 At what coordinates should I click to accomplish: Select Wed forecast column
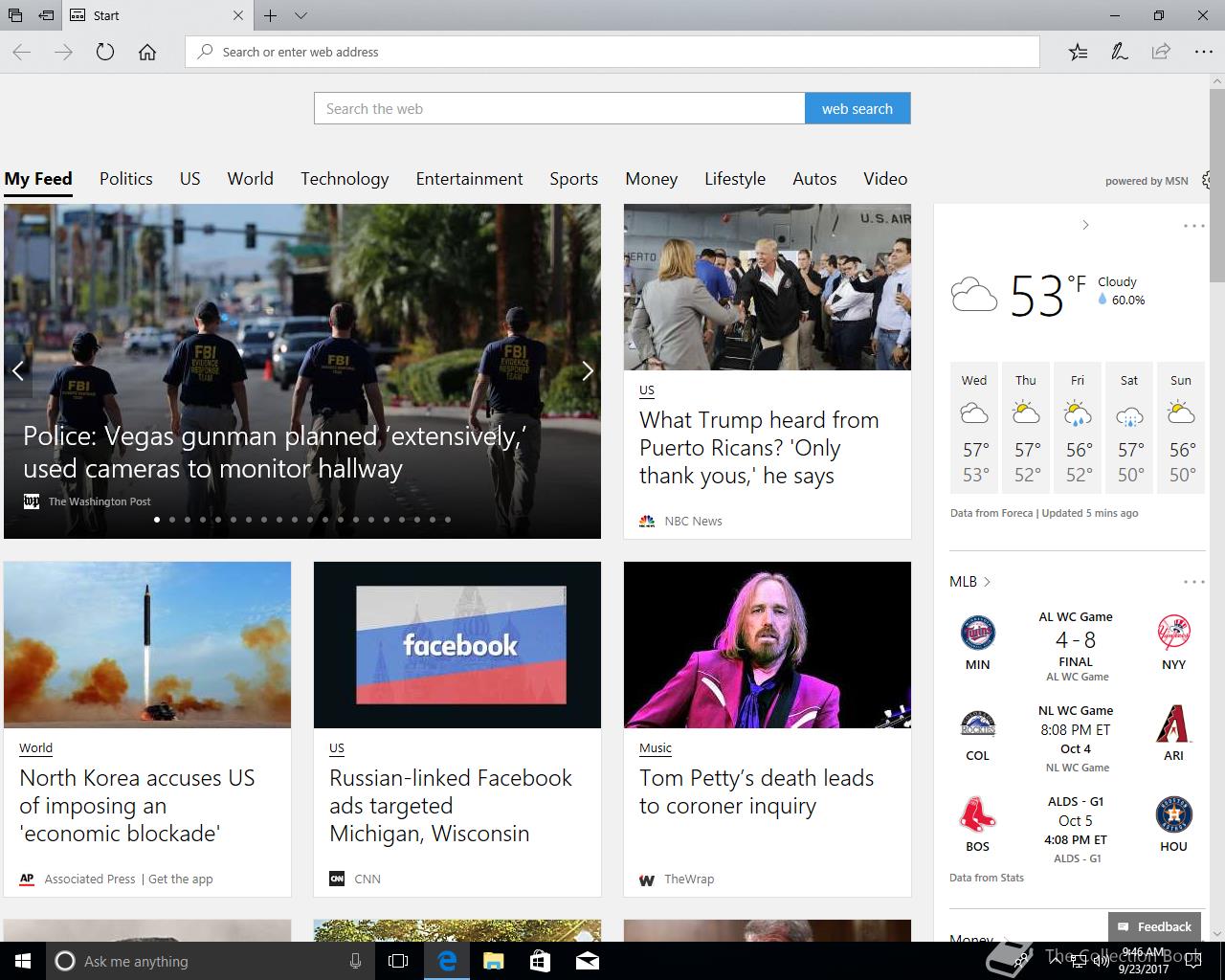point(974,428)
